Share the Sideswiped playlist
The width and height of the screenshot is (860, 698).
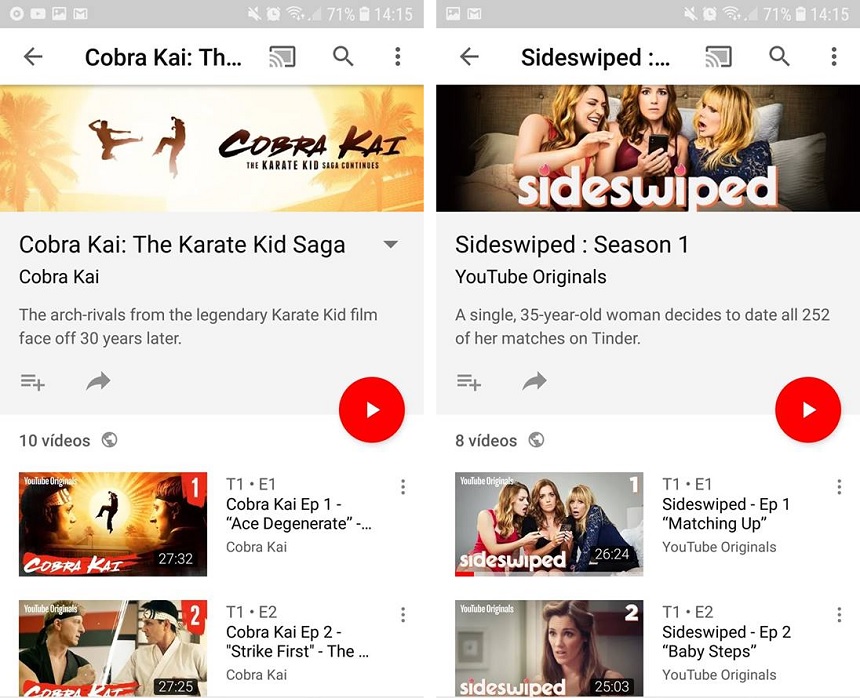534,381
